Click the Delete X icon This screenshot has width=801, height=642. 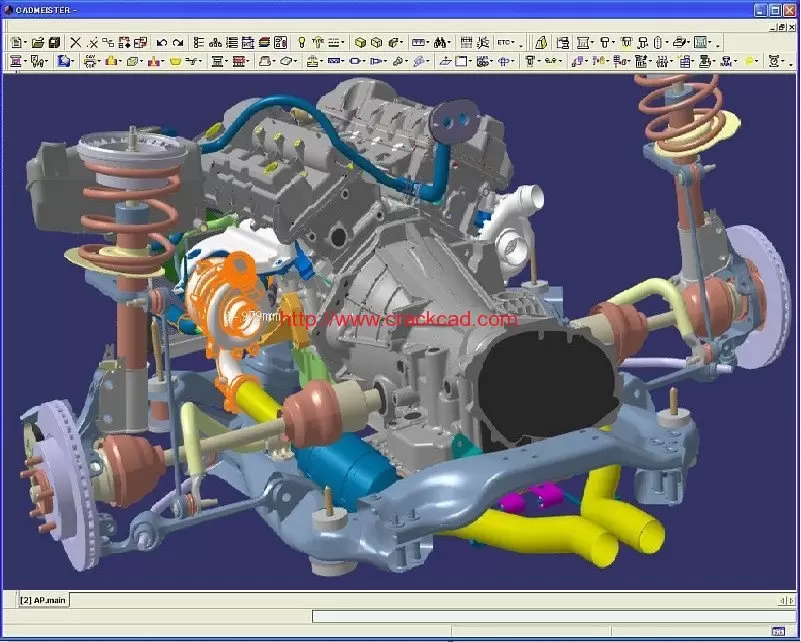76,43
